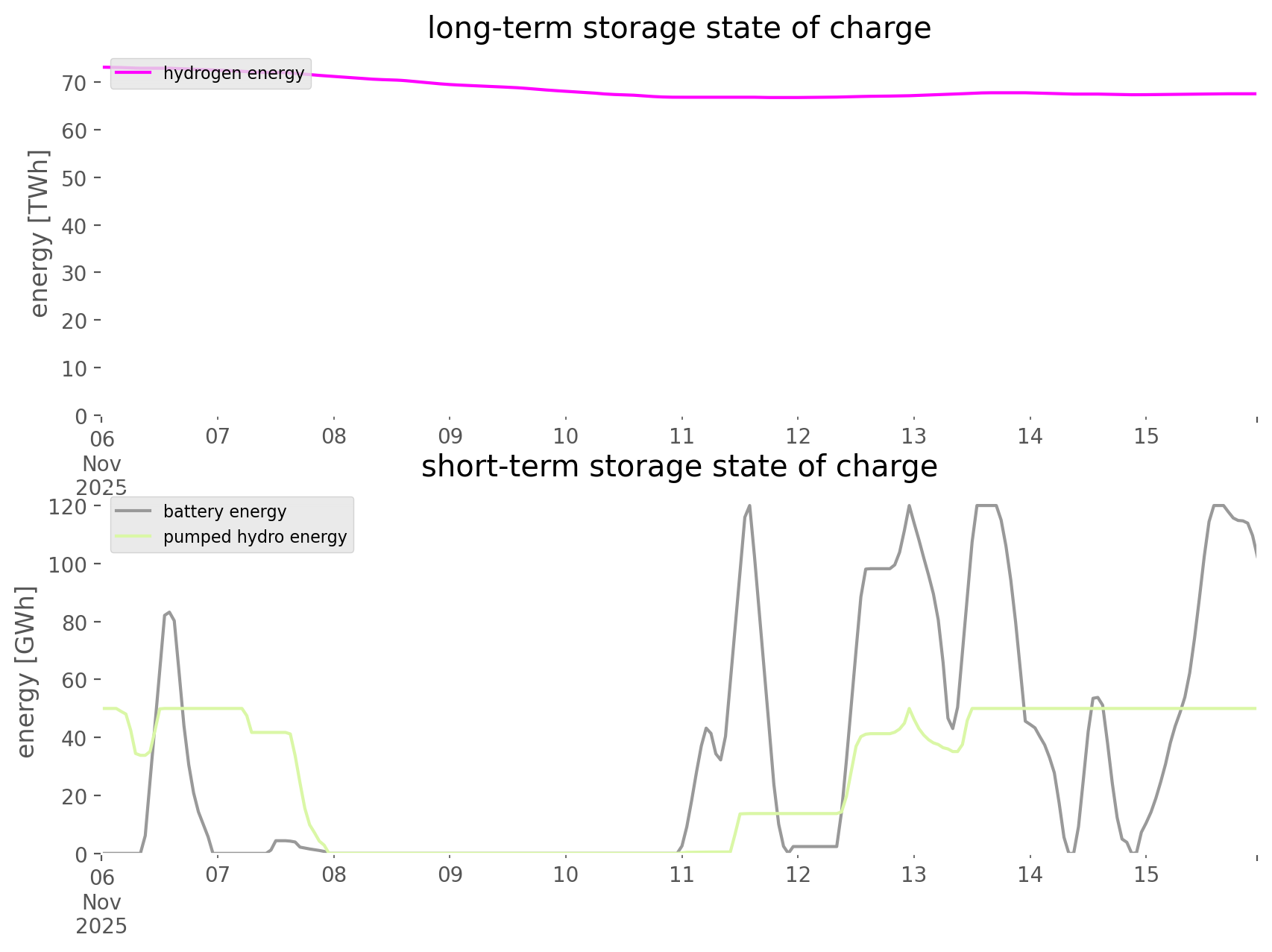Select the "pumped hydro energy" legend label
This screenshot has width=1272, height=952.
(255, 537)
